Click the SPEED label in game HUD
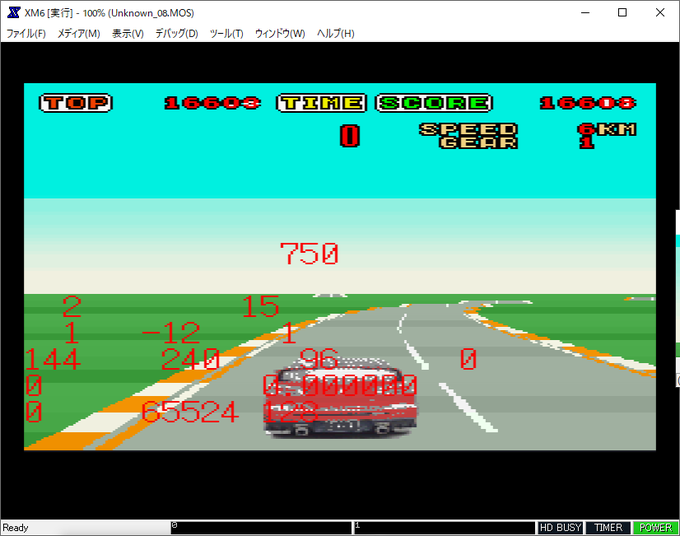680x536 pixels. pyautogui.click(x=468, y=129)
